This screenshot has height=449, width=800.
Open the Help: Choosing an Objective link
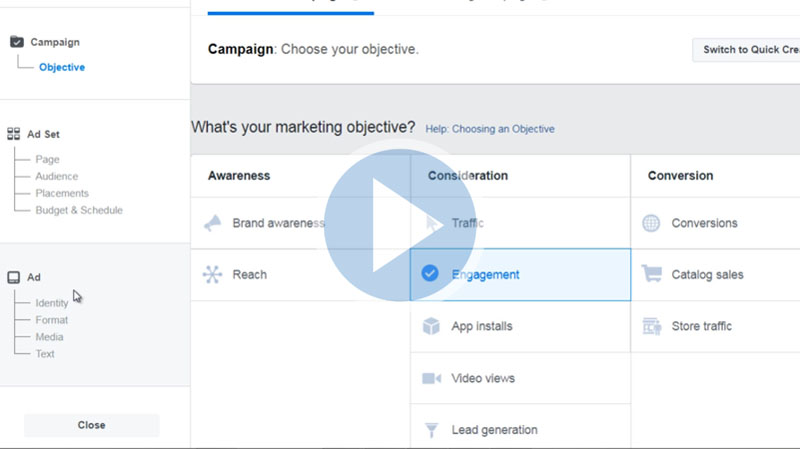pyautogui.click(x=490, y=129)
